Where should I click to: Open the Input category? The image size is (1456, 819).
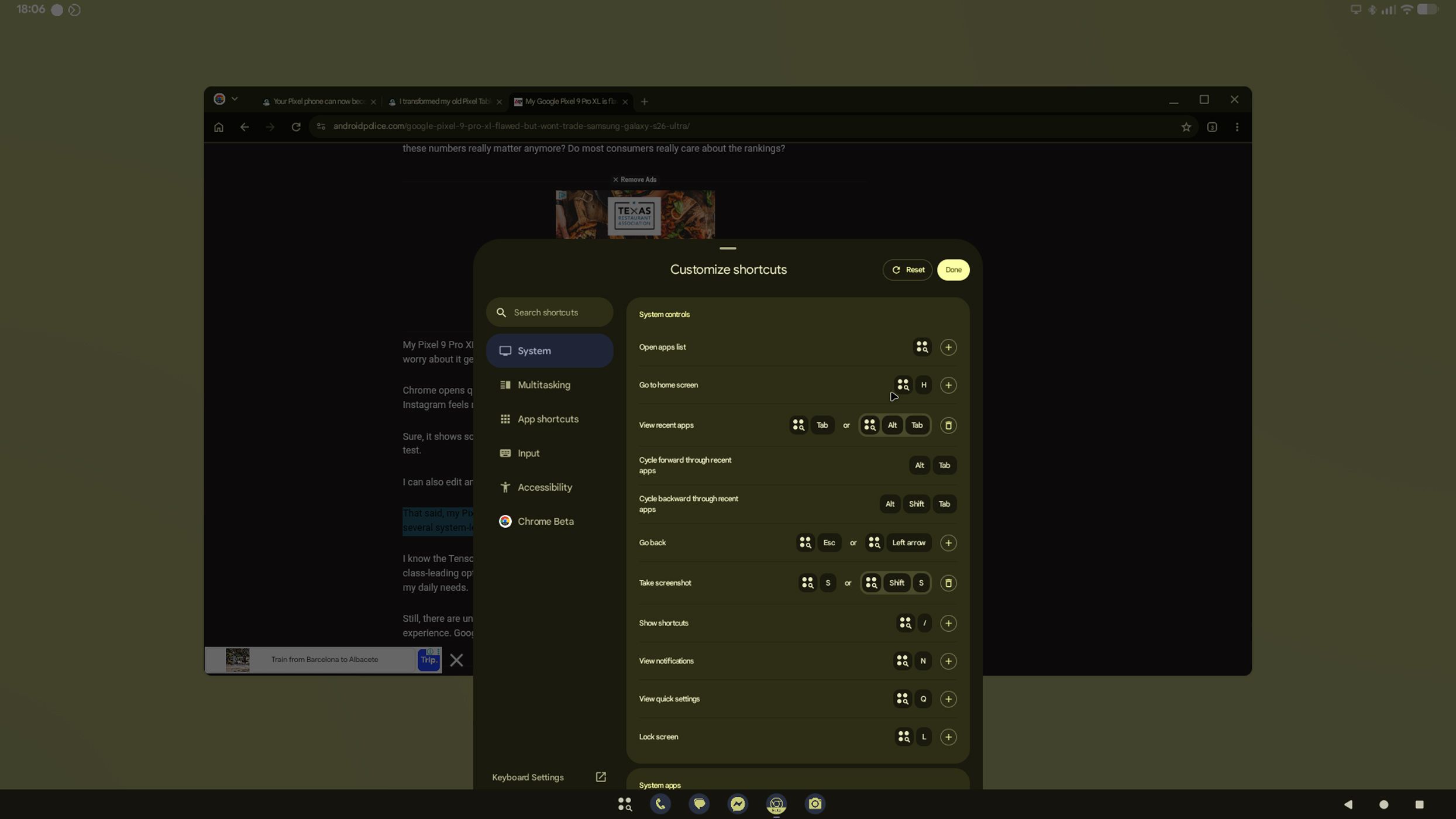[549, 453]
